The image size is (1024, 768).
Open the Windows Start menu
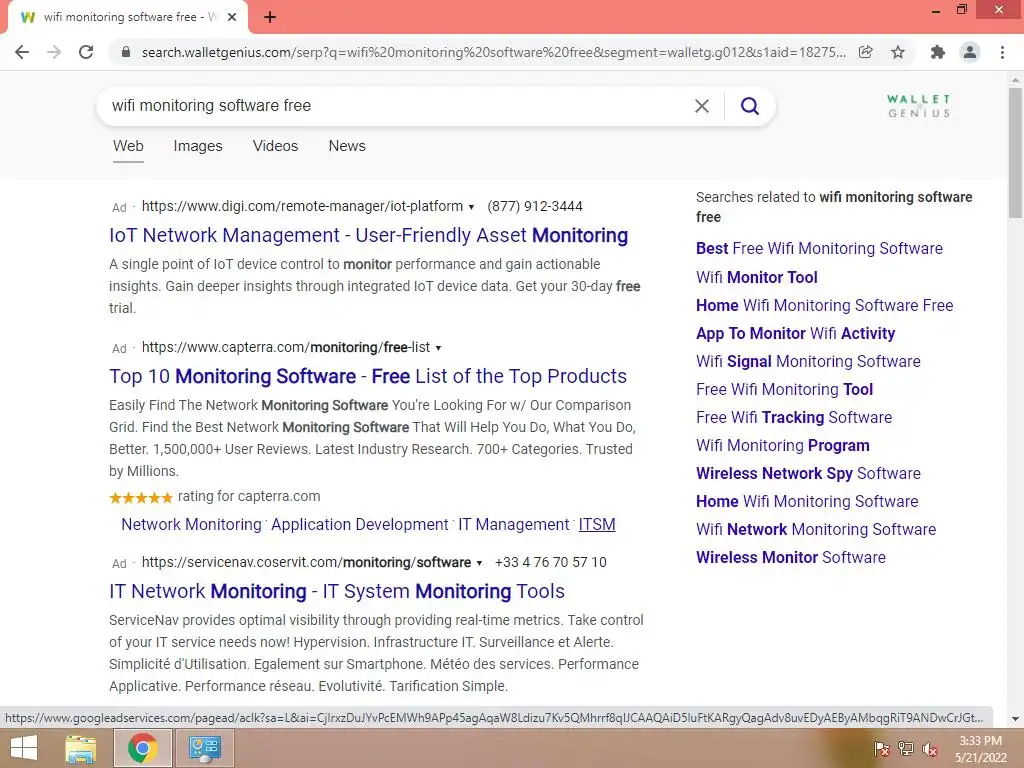pyautogui.click(x=24, y=748)
